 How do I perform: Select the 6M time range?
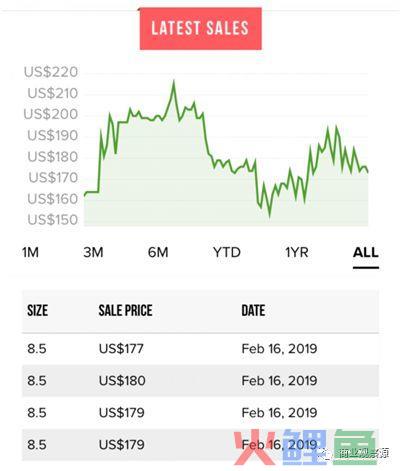tap(158, 252)
